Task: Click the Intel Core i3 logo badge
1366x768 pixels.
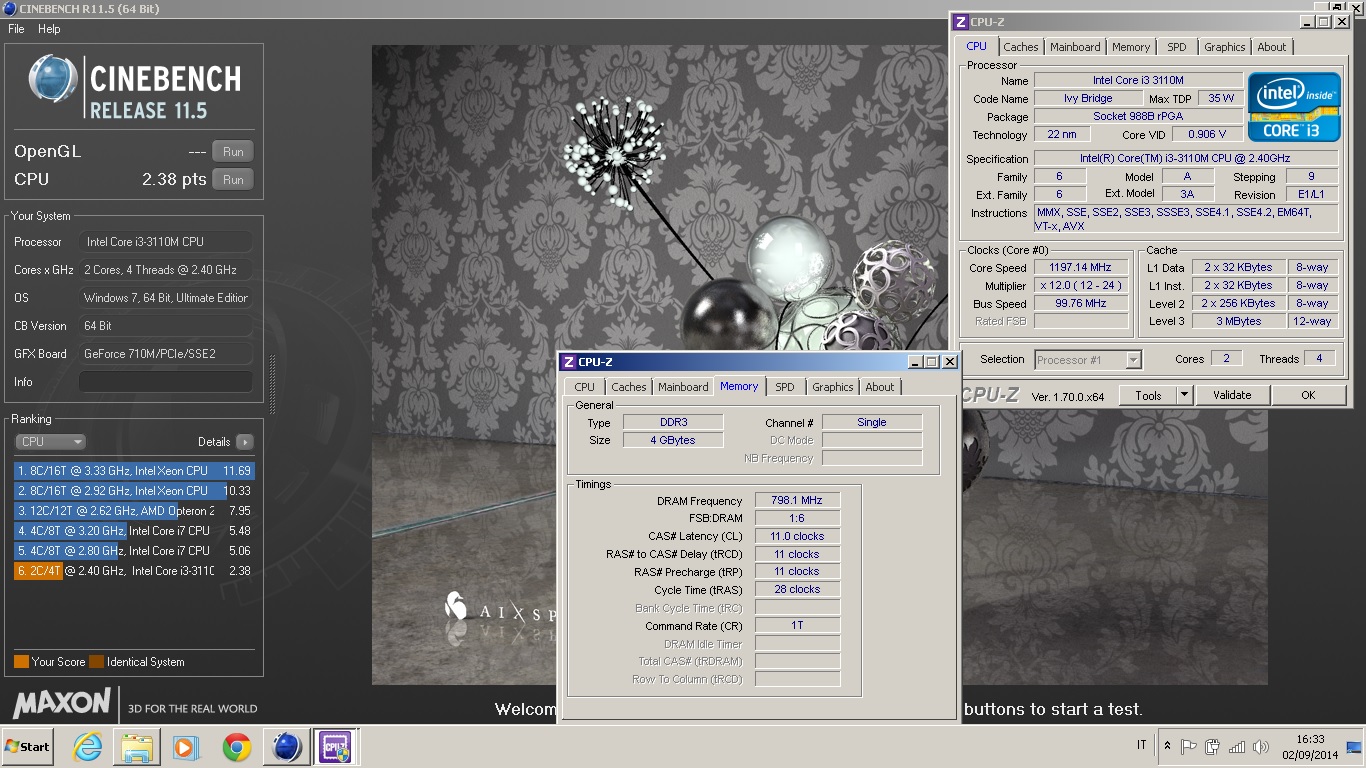Action: click(x=1294, y=107)
